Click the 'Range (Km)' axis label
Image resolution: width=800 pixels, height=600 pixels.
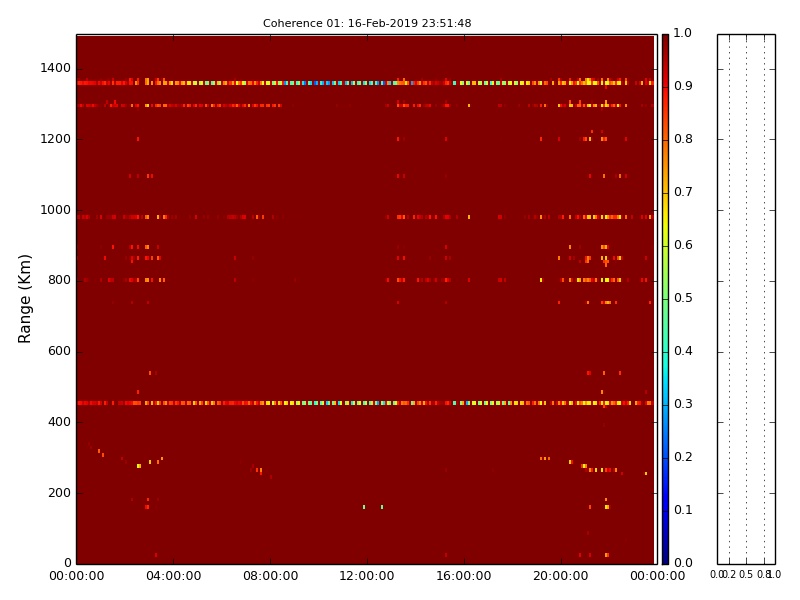click(24, 299)
